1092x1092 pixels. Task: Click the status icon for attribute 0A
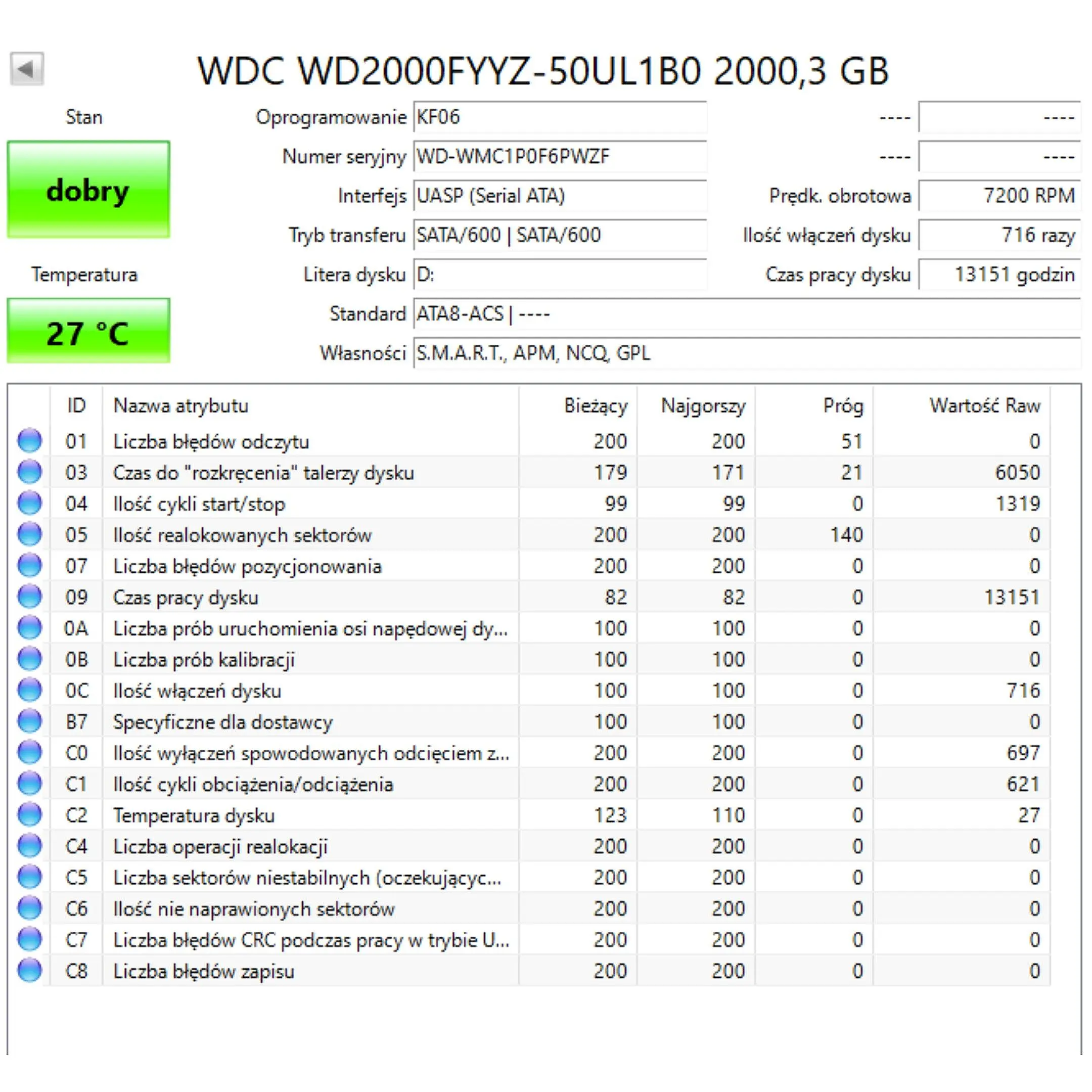click(x=29, y=628)
